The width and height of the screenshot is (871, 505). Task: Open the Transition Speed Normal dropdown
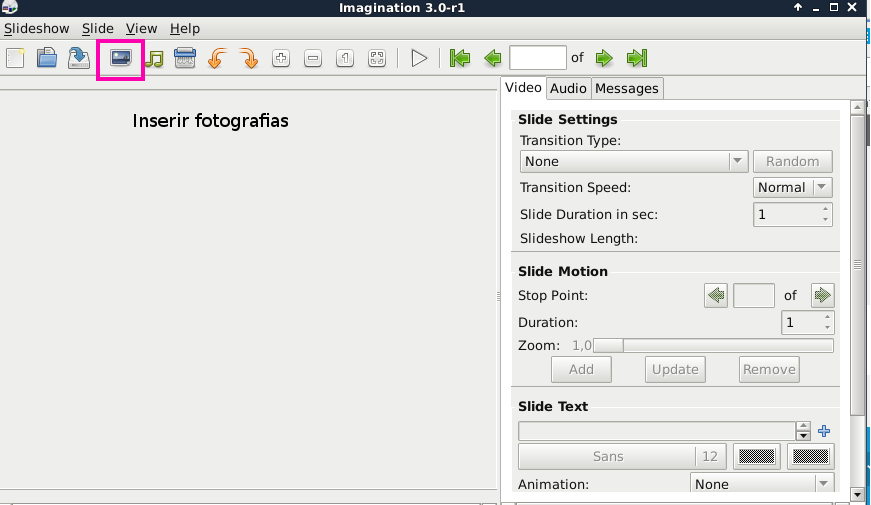[x=792, y=187]
